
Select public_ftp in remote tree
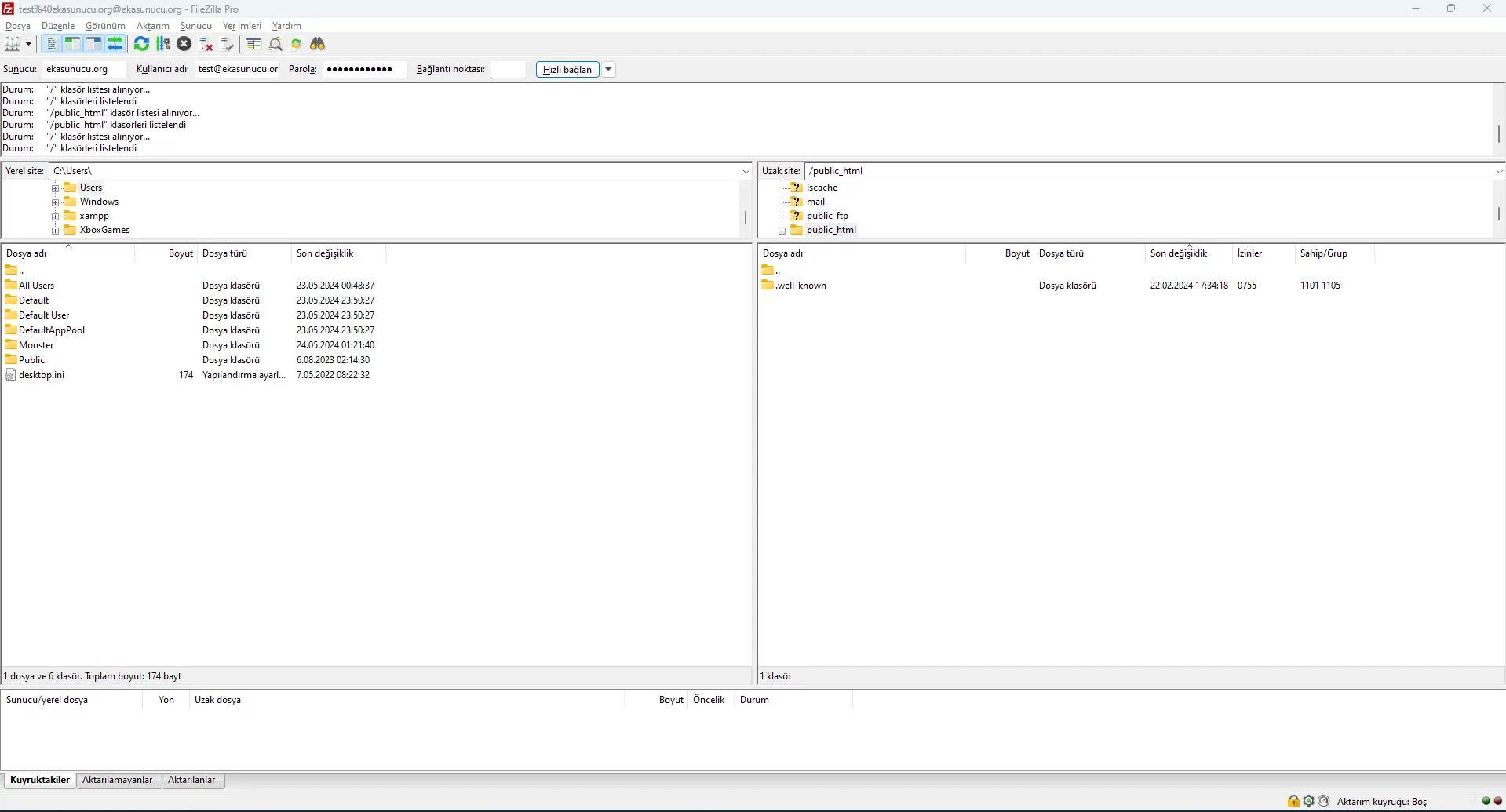click(827, 216)
